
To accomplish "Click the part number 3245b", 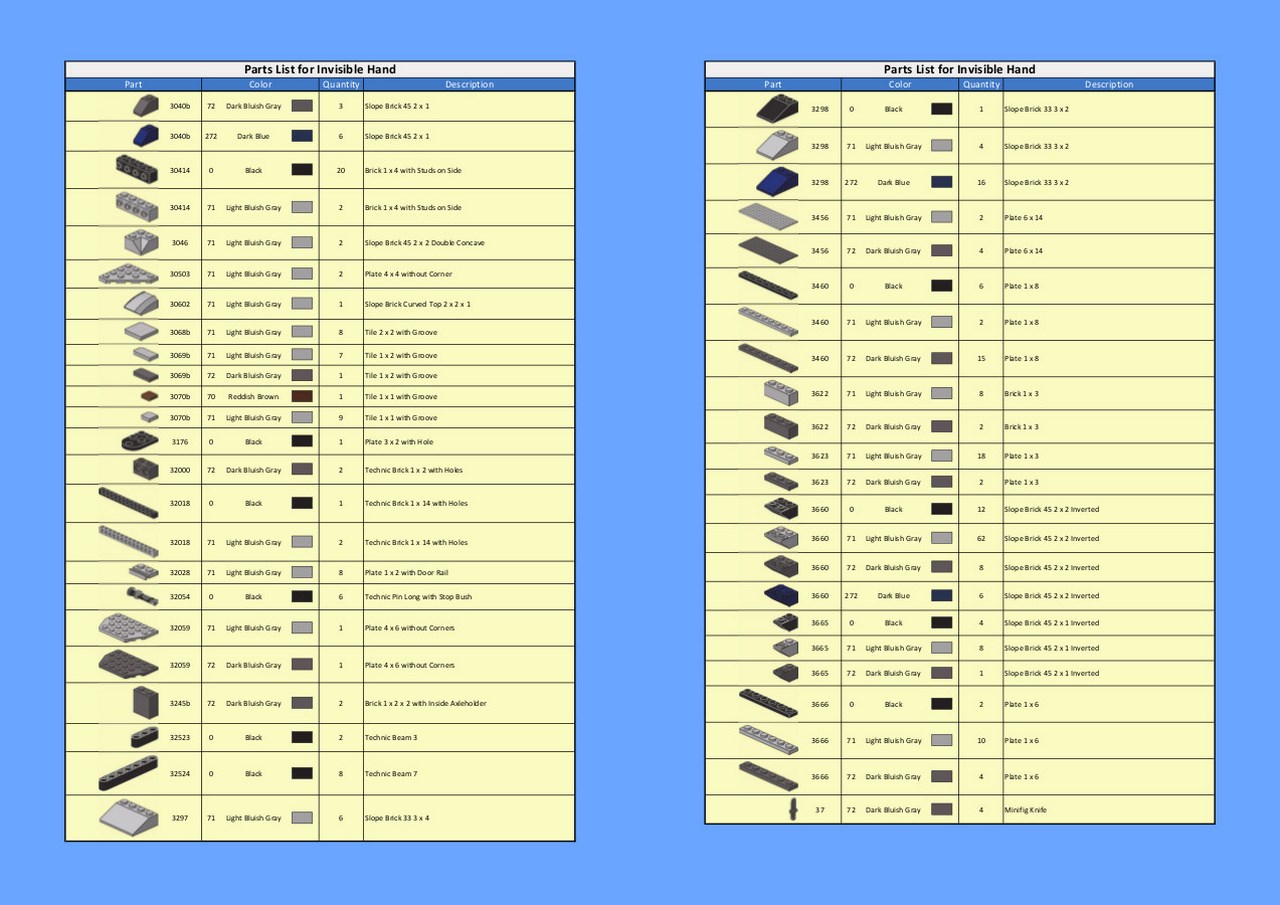I will click(180, 703).
